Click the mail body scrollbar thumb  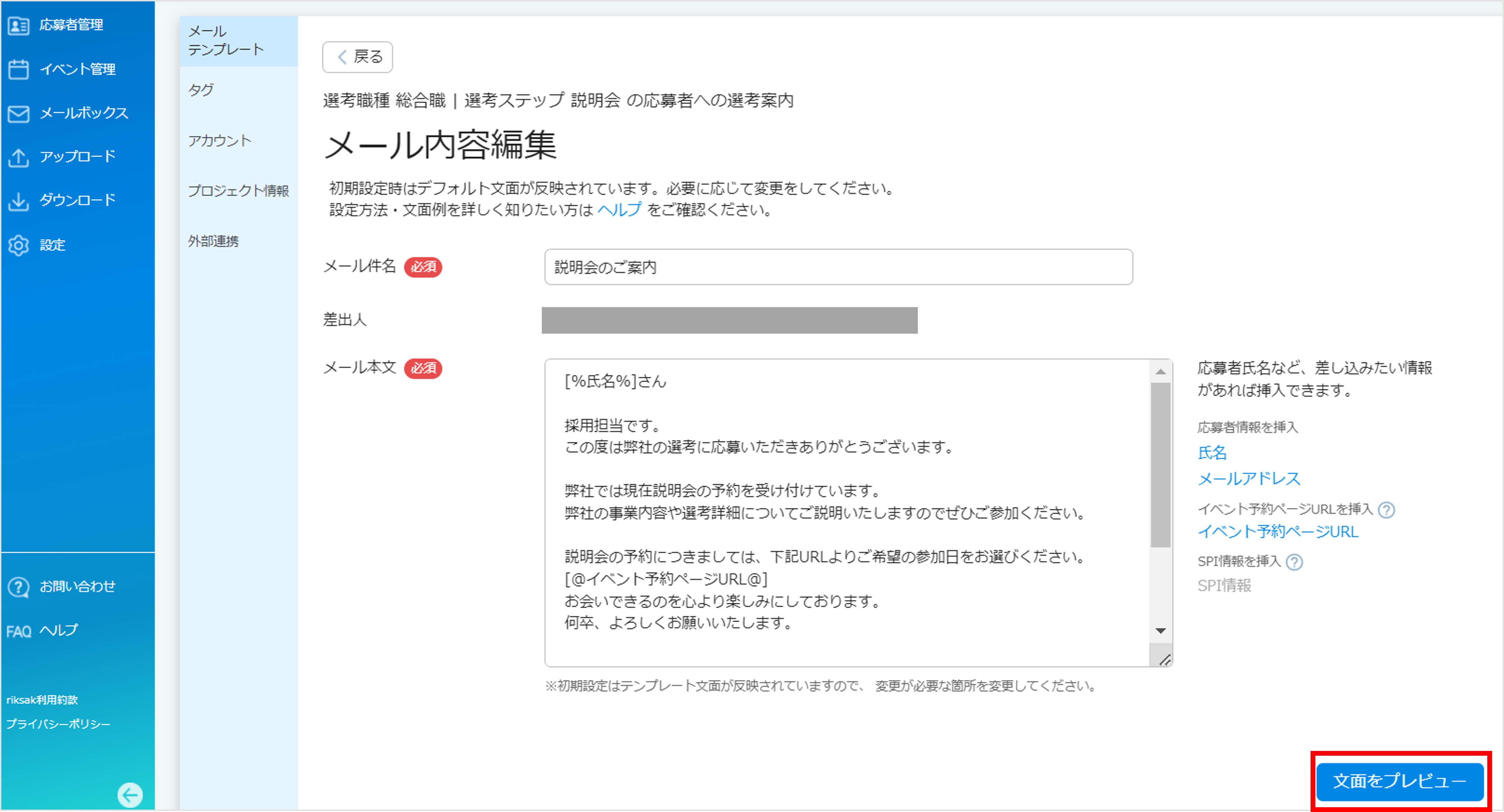pos(1161,465)
